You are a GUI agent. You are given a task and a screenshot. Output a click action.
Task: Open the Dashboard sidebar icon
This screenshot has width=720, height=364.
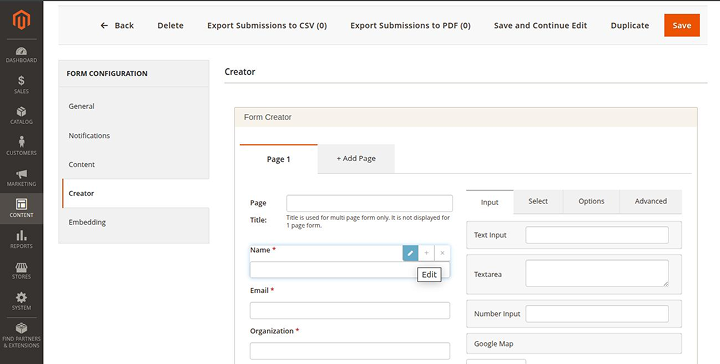point(21,51)
